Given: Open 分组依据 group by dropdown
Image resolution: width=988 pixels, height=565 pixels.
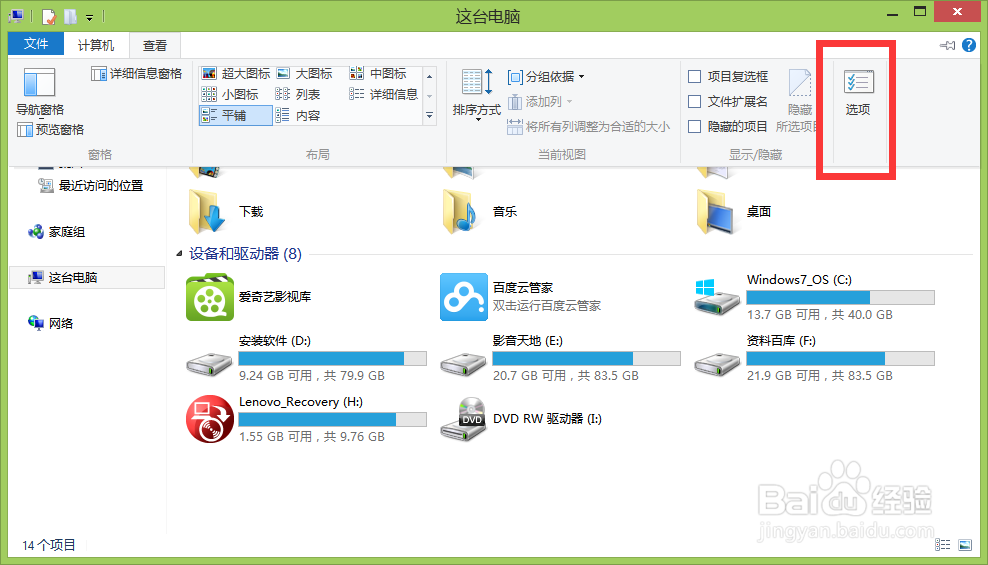Looking at the screenshot, I should tap(546, 77).
